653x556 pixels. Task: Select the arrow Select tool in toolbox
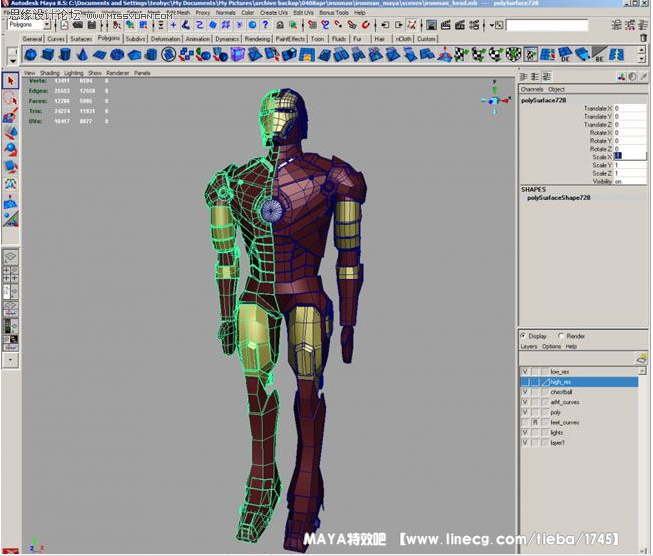[10, 80]
